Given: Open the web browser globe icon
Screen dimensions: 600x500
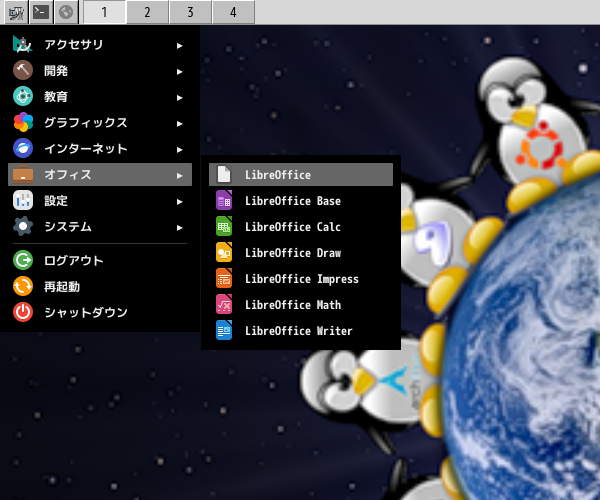Looking at the screenshot, I should [66, 12].
